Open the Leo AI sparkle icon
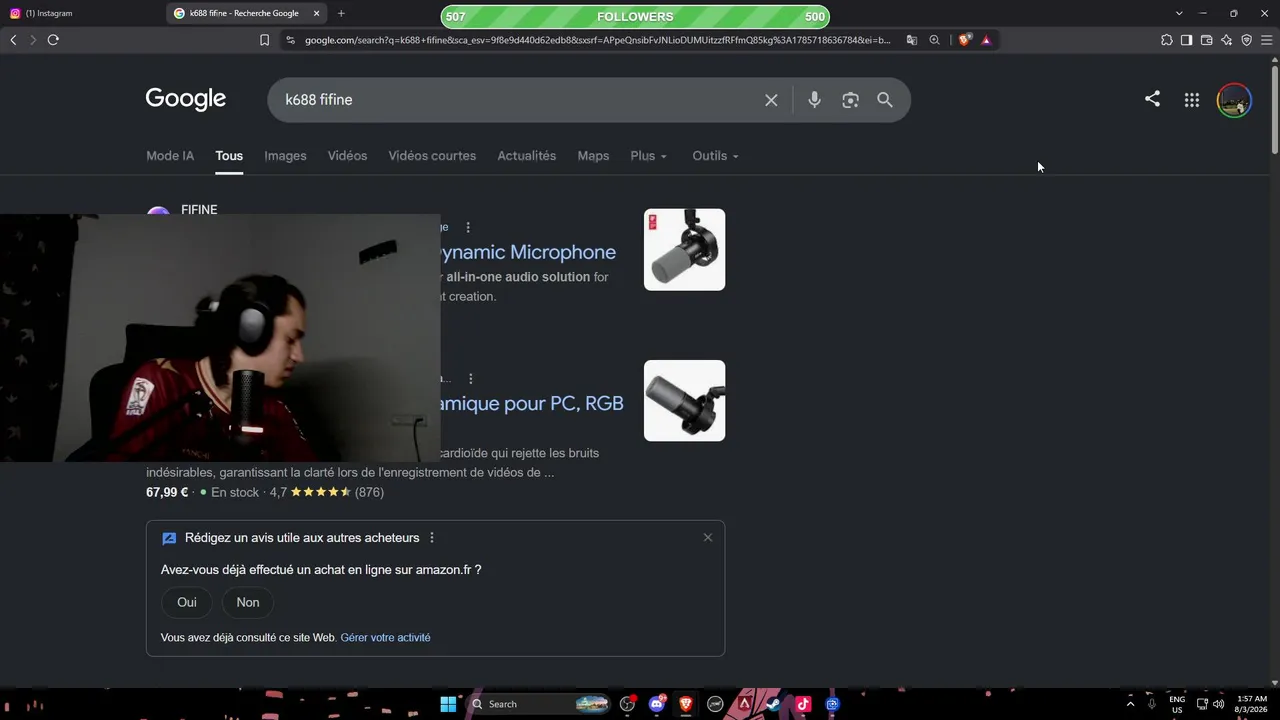This screenshot has height=720, width=1280. point(1227,40)
